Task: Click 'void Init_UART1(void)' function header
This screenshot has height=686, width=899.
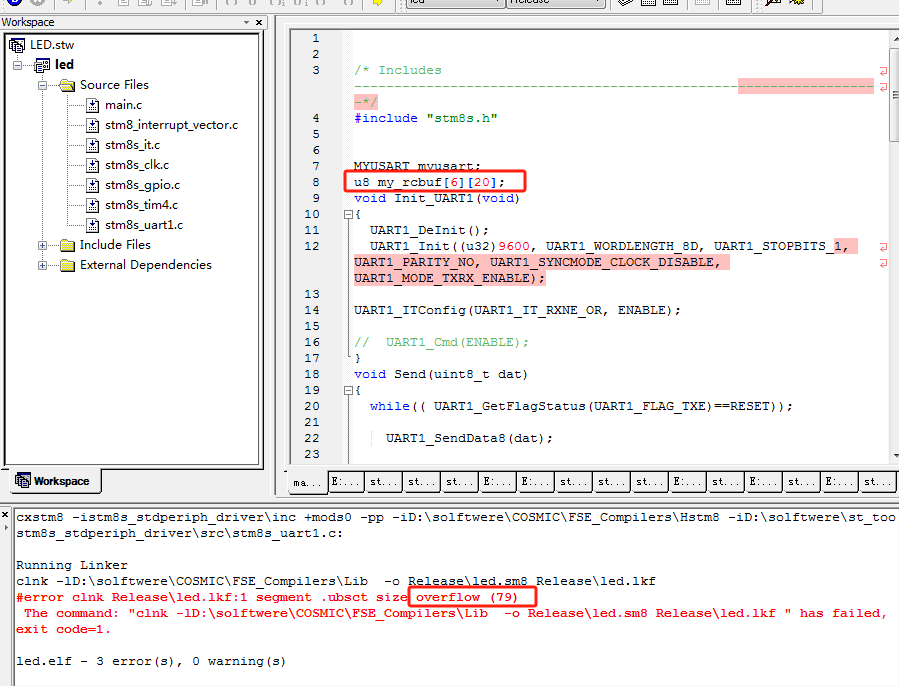Action: tap(436, 198)
